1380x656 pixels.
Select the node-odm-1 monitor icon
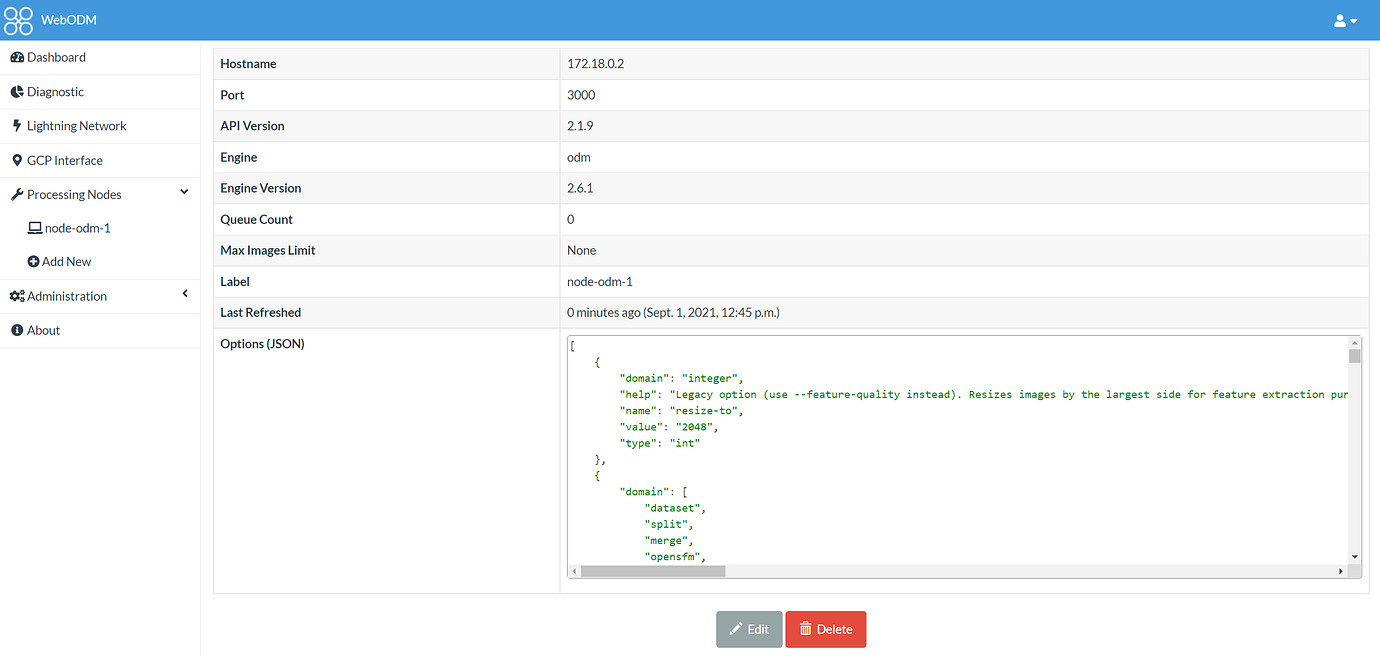tap(37, 227)
